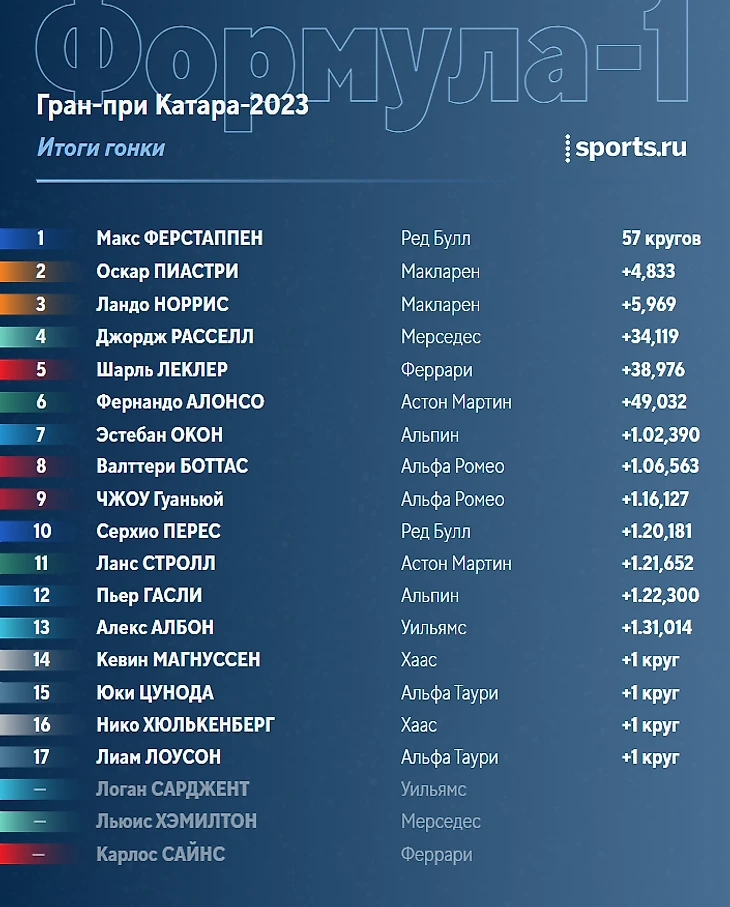Click the +1.02,390 time for Окон

tap(661, 435)
